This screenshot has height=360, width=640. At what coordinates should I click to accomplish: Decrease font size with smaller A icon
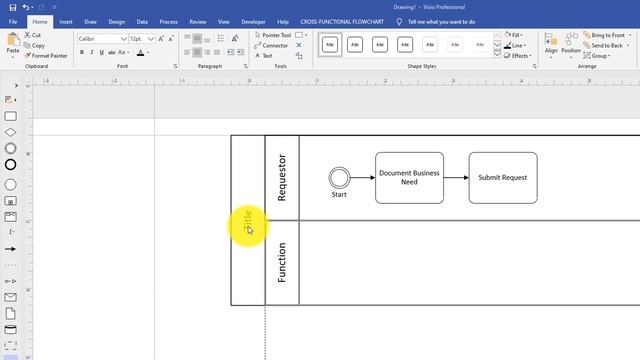[171, 38]
